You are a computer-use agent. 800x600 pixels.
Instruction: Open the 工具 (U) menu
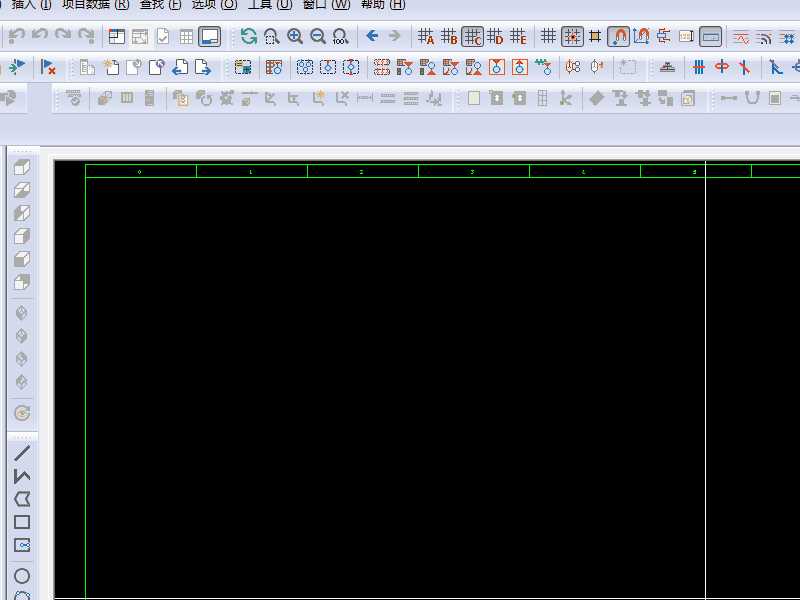270,5
